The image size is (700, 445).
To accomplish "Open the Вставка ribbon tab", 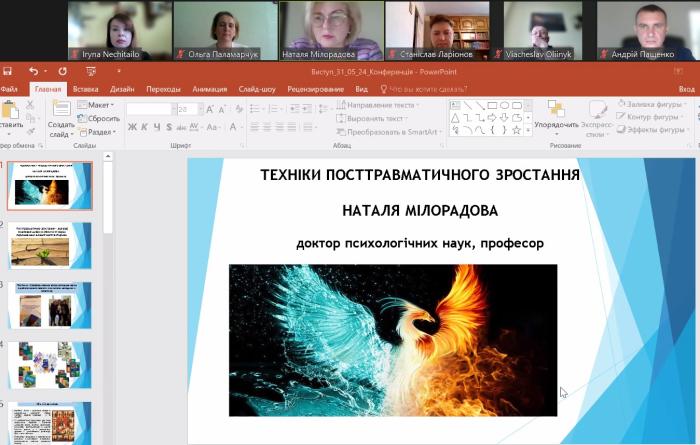I will pos(86,89).
